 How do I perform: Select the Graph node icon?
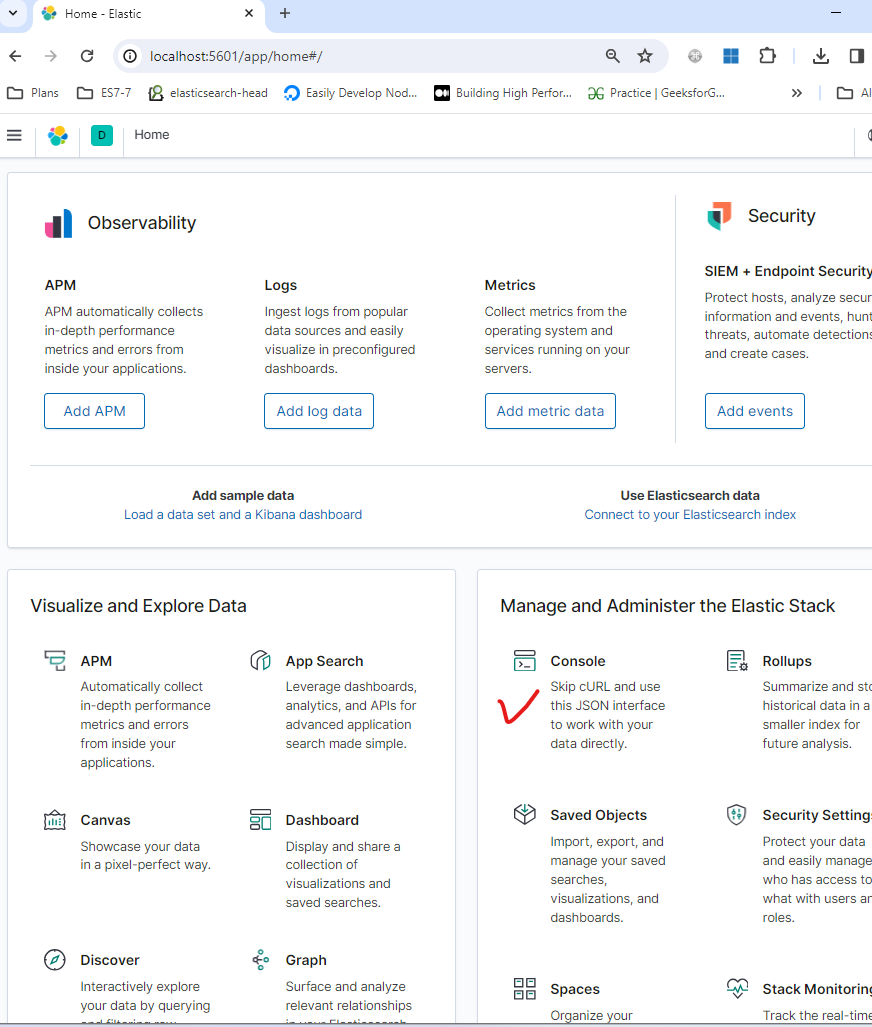(260, 959)
